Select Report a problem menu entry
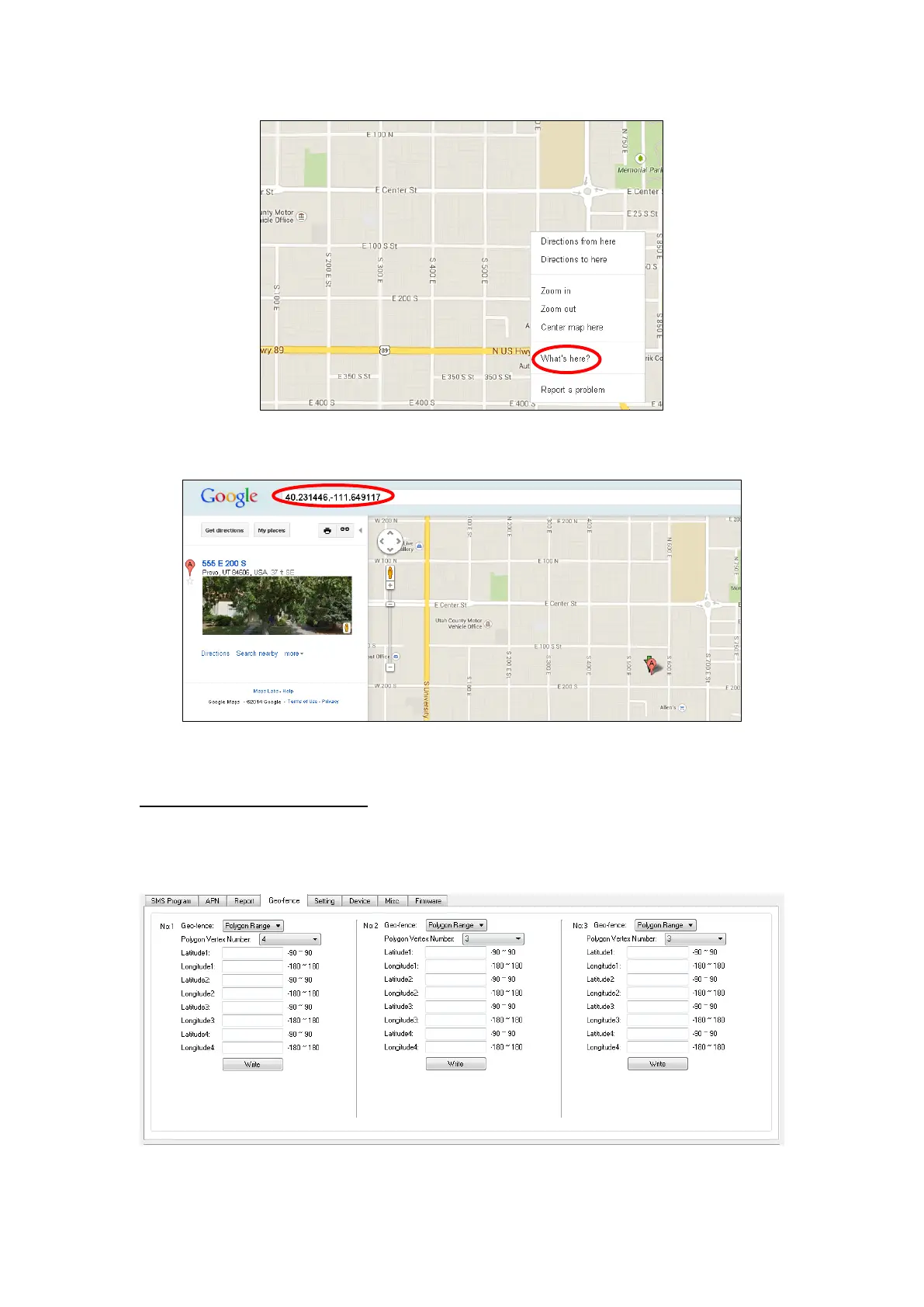This screenshot has width=924, height=1307. 573,390
